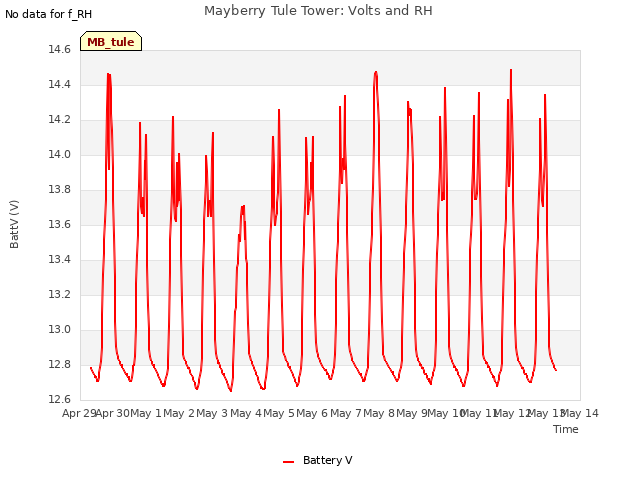The height and width of the screenshot is (480, 640).
Task: Click the highest voltage peak near May 12
Action: [x=511, y=70]
